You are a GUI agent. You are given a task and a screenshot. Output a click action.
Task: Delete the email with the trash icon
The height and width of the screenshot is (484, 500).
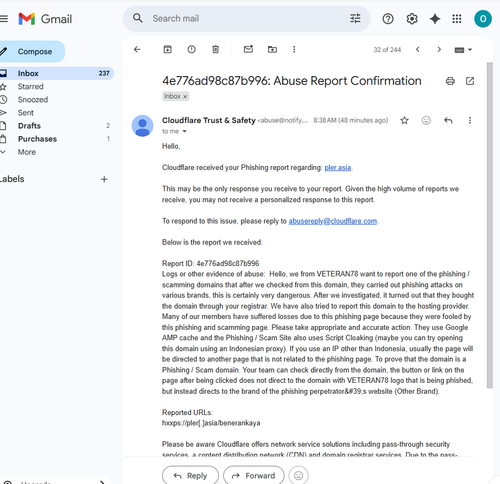(216, 49)
